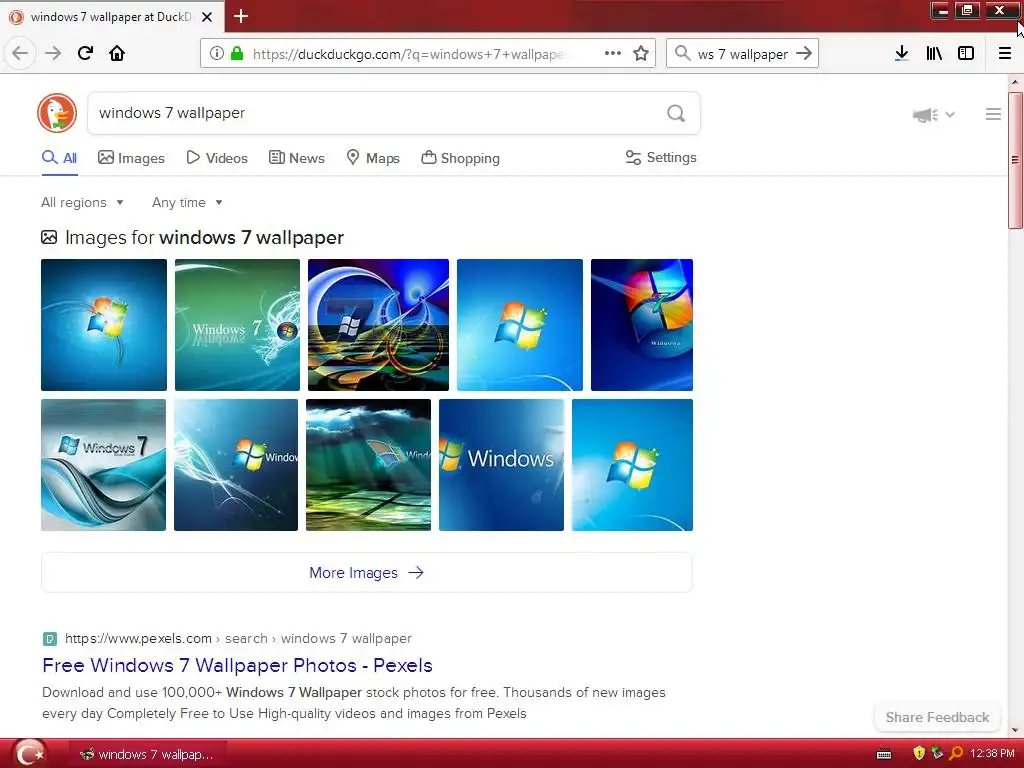Focus the browser search box
1024x768 pixels.
(743, 54)
